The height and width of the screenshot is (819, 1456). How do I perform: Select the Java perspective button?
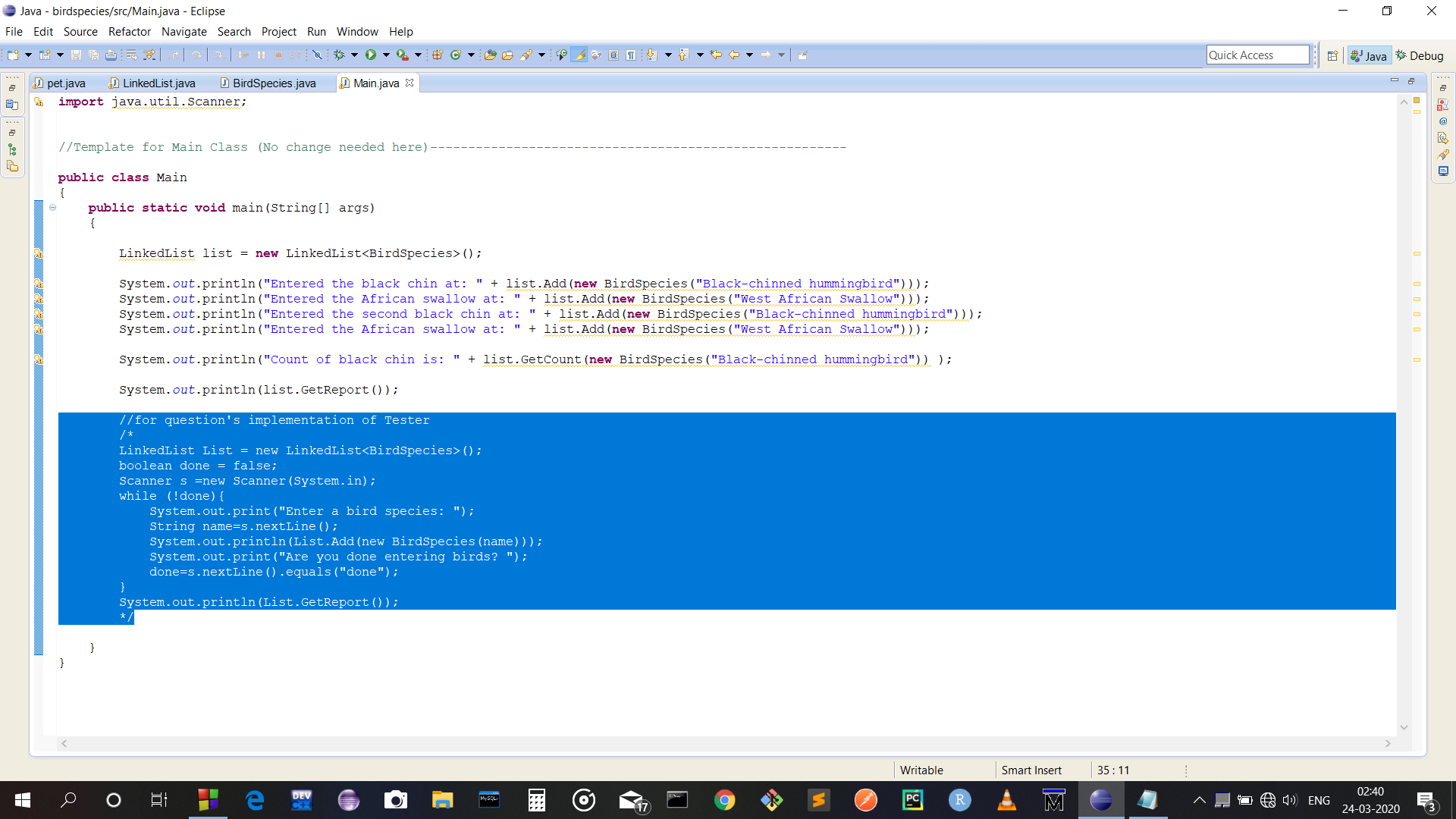point(1369,55)
